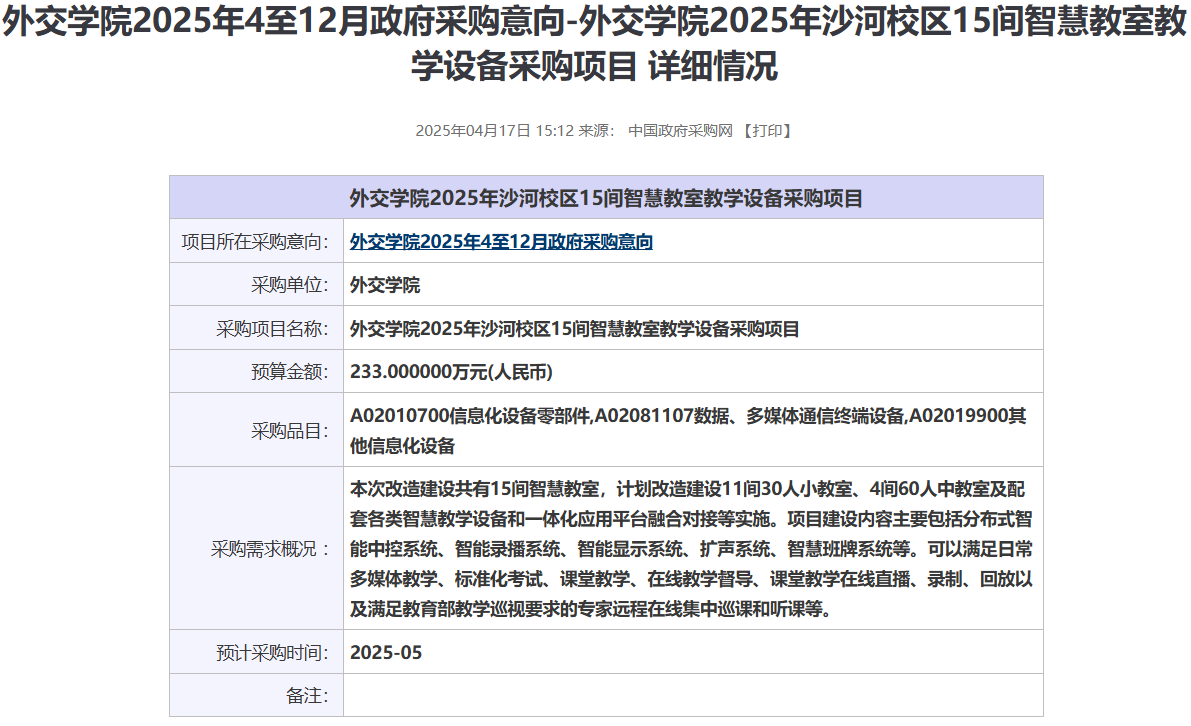The width and height of the screenshot is (1191, 726).
Task: Click the budget value 233.000000万元
Action: tap(451, 372)
